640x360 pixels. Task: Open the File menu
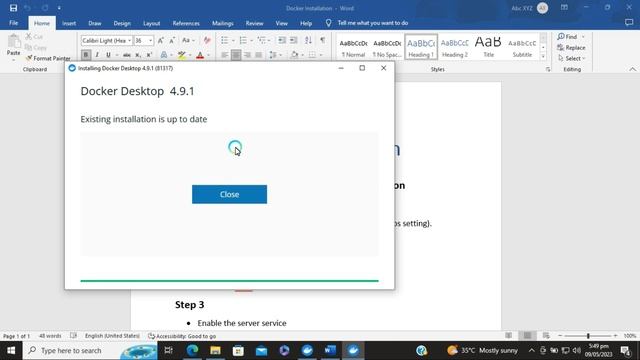click(13, 23)
